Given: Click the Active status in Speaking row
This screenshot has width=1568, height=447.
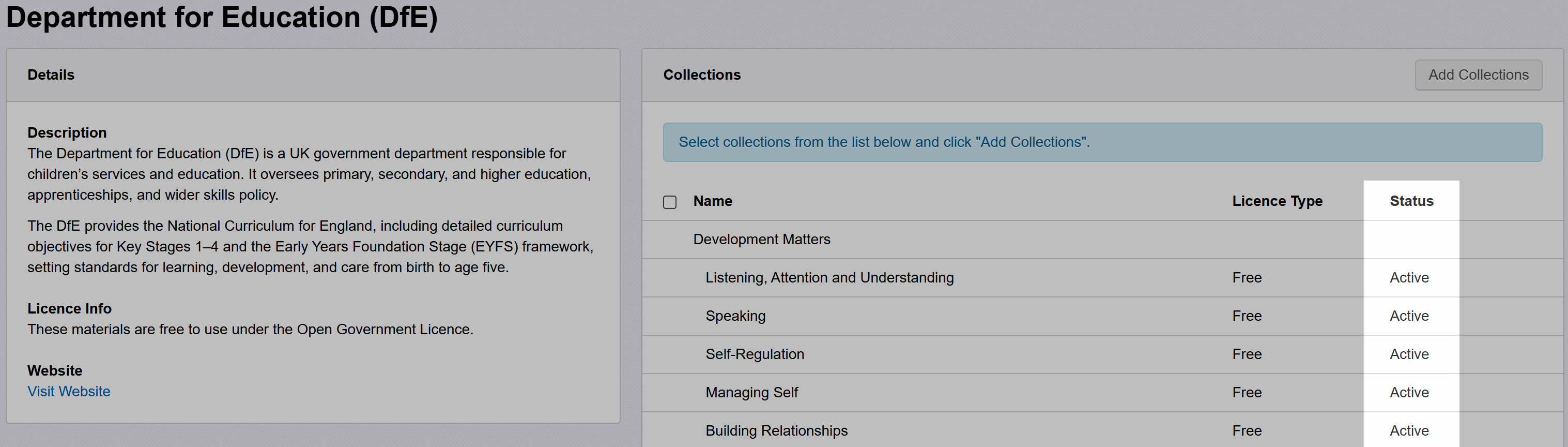Looking at the screenshot, I should tap(1408, 316).
